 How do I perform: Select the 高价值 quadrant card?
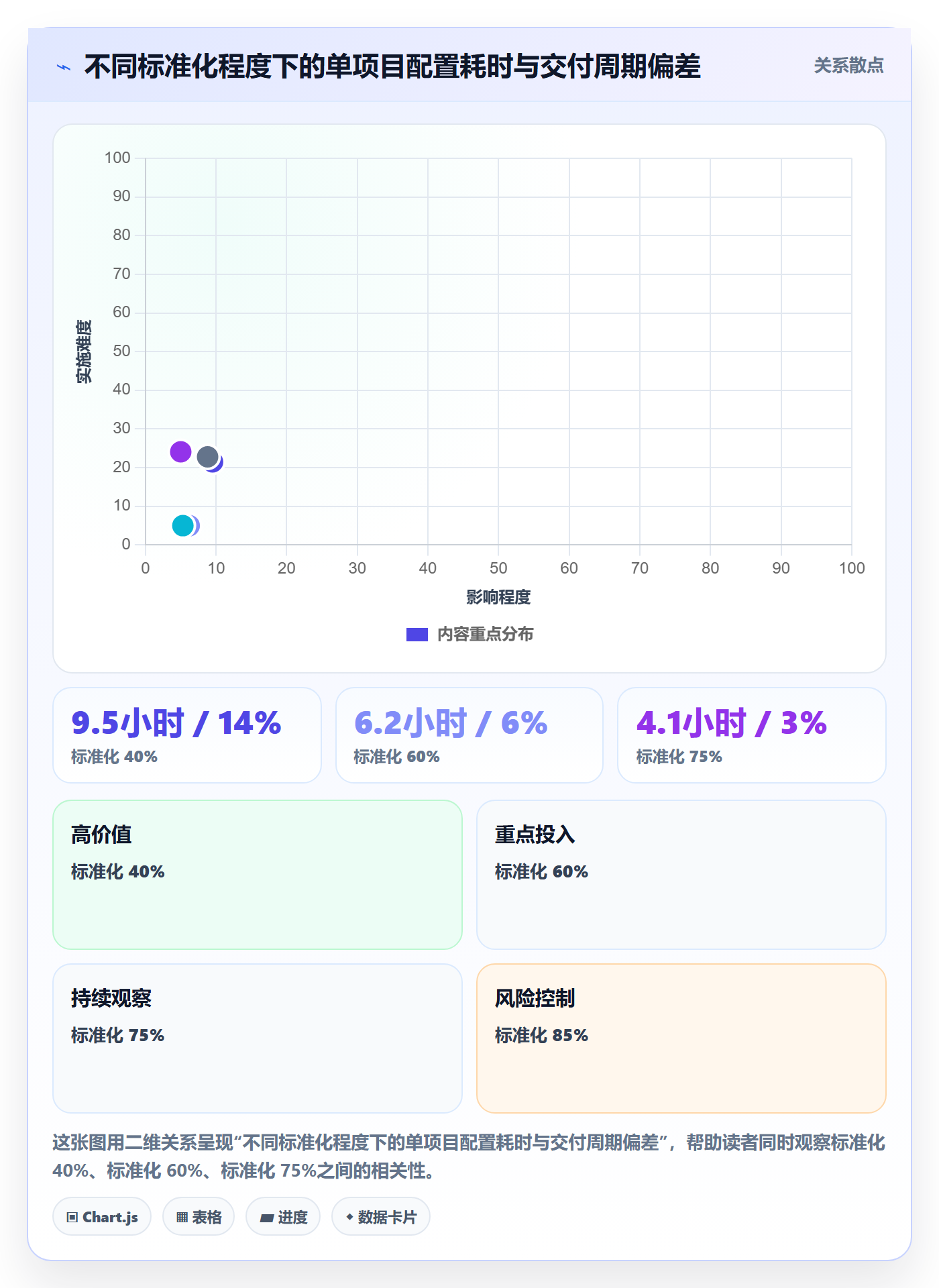(x=258, y=875)
